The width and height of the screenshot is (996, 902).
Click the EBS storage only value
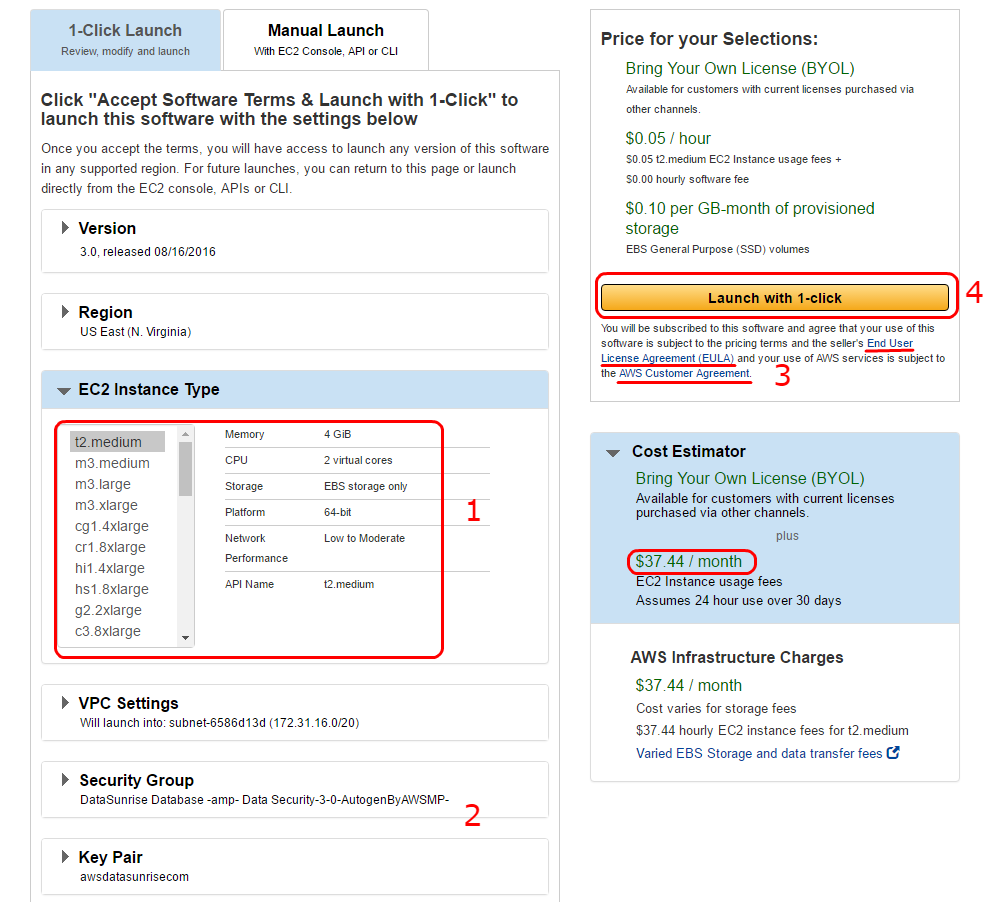365,487
